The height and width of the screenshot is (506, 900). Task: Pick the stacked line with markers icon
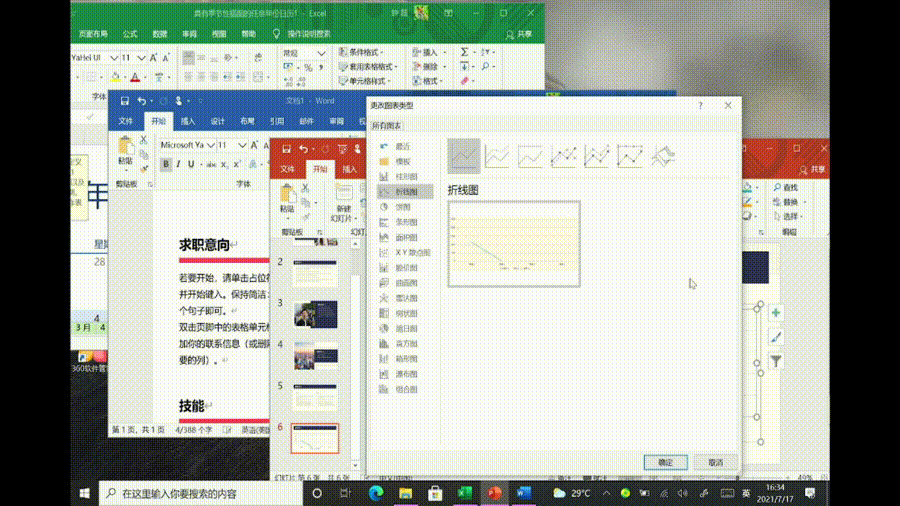[597, 156]
